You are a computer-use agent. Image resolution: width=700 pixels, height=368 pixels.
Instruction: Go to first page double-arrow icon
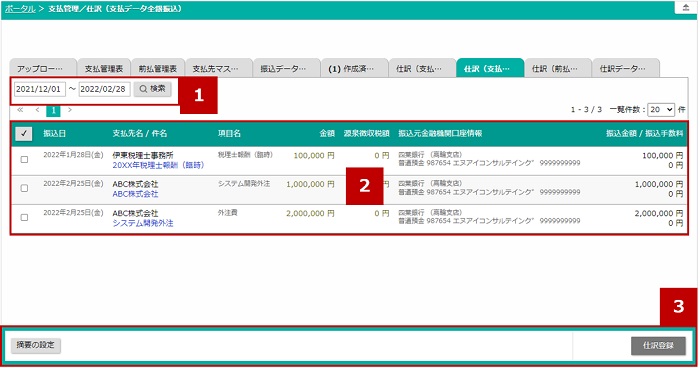click(x=20, y=110)
